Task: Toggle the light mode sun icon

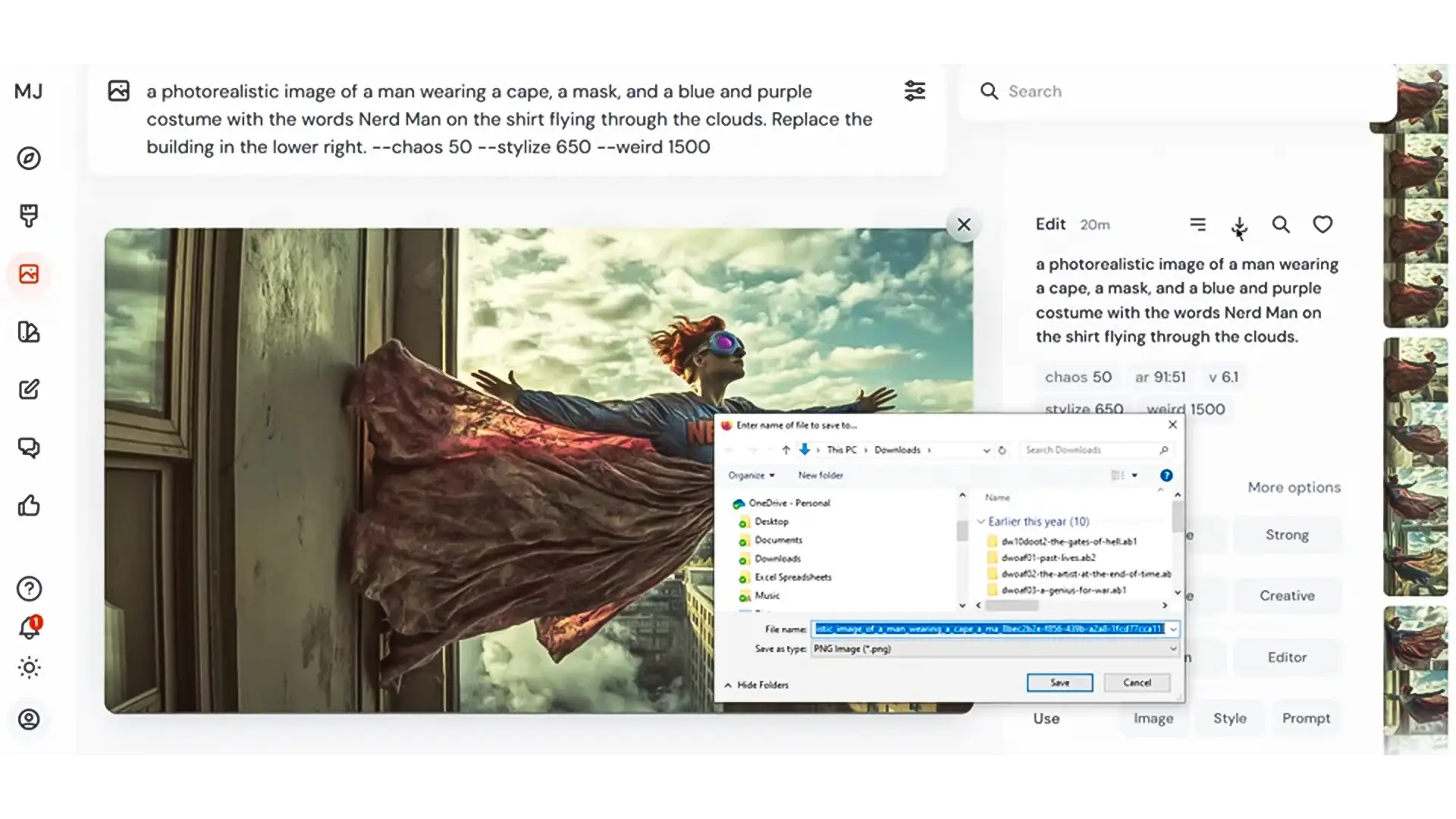Action: coord(29,668)
